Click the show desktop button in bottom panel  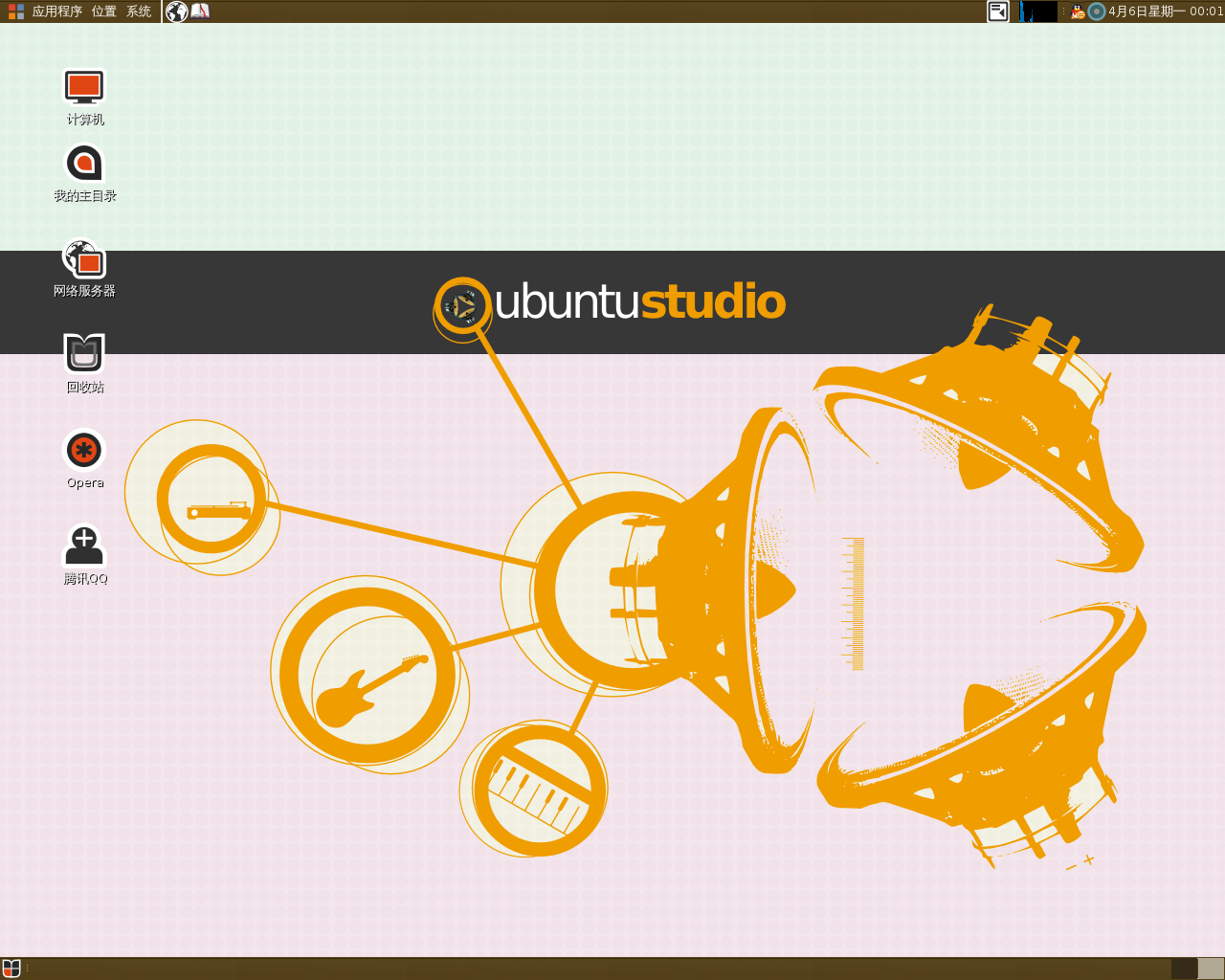11,969
